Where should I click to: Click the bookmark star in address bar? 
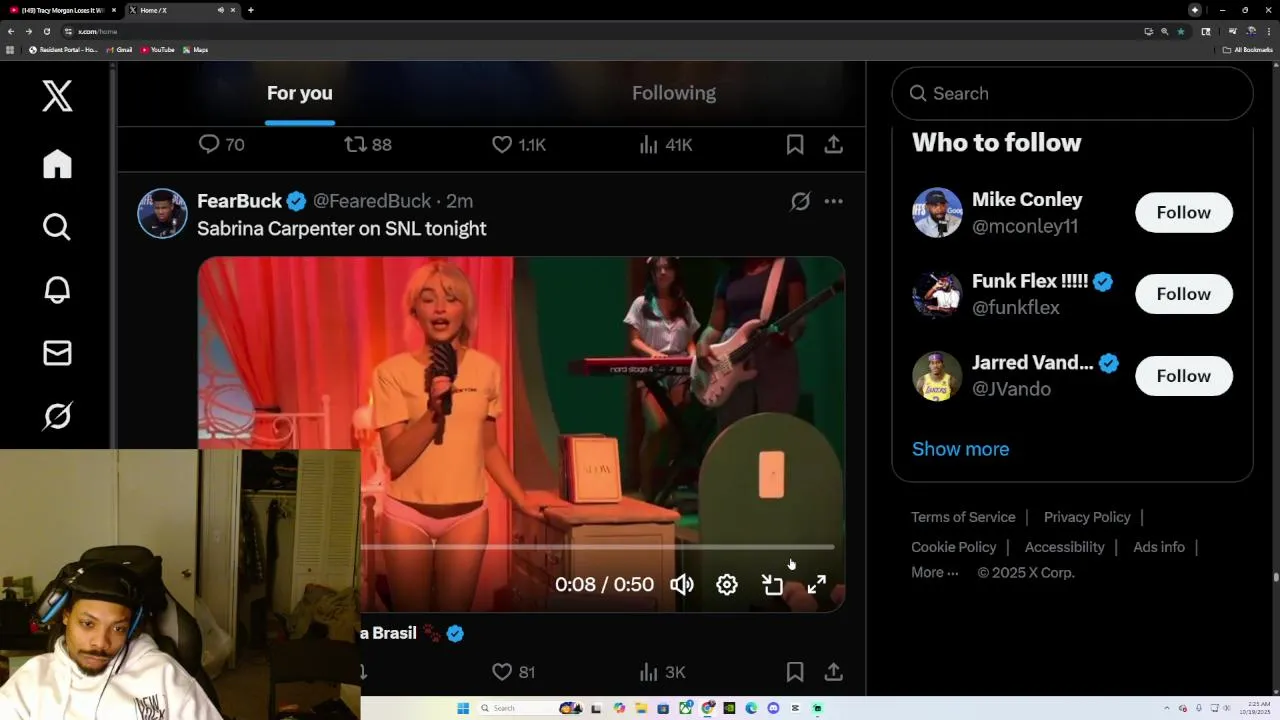(1181, 31)
